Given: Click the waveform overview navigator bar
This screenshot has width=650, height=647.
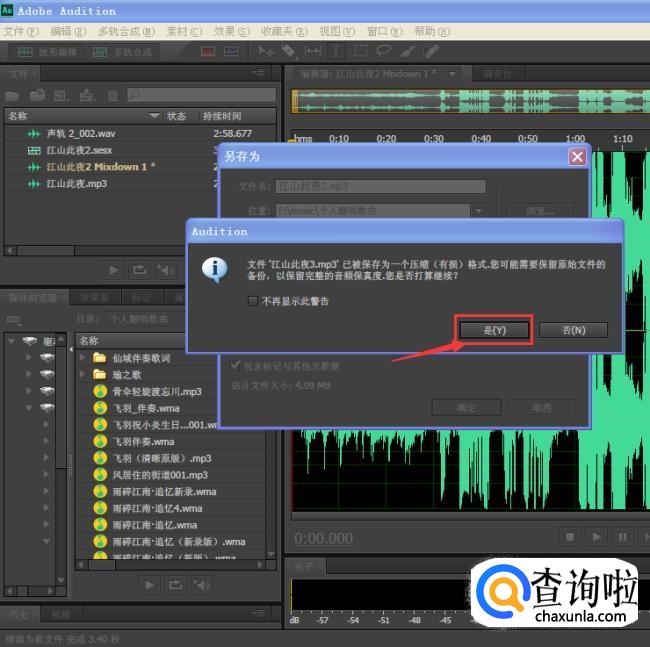Looking at the screenshot, I should [470, 102].
